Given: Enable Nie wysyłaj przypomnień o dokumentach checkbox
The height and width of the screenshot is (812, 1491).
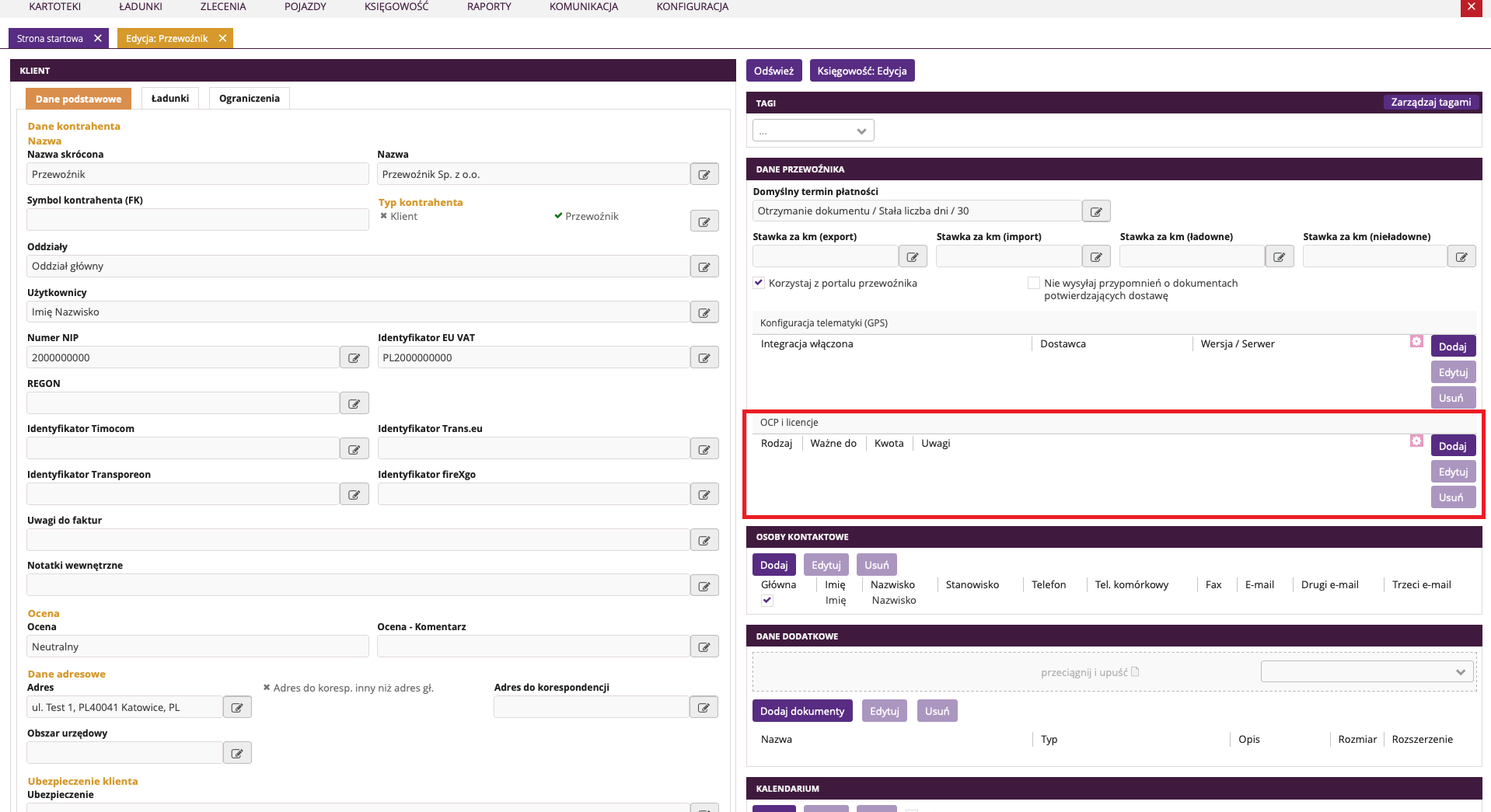Looking at the screenshot, I should [x=1034, y=283].
